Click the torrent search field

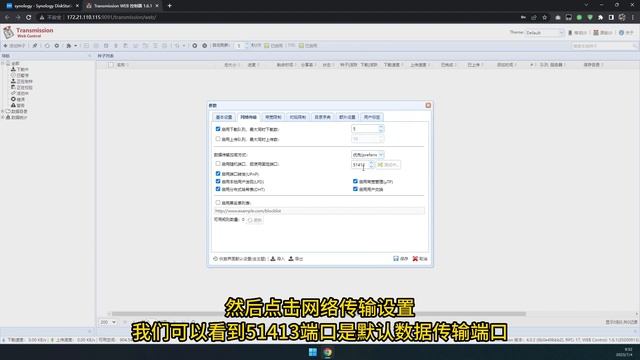[x=604, y=46]
